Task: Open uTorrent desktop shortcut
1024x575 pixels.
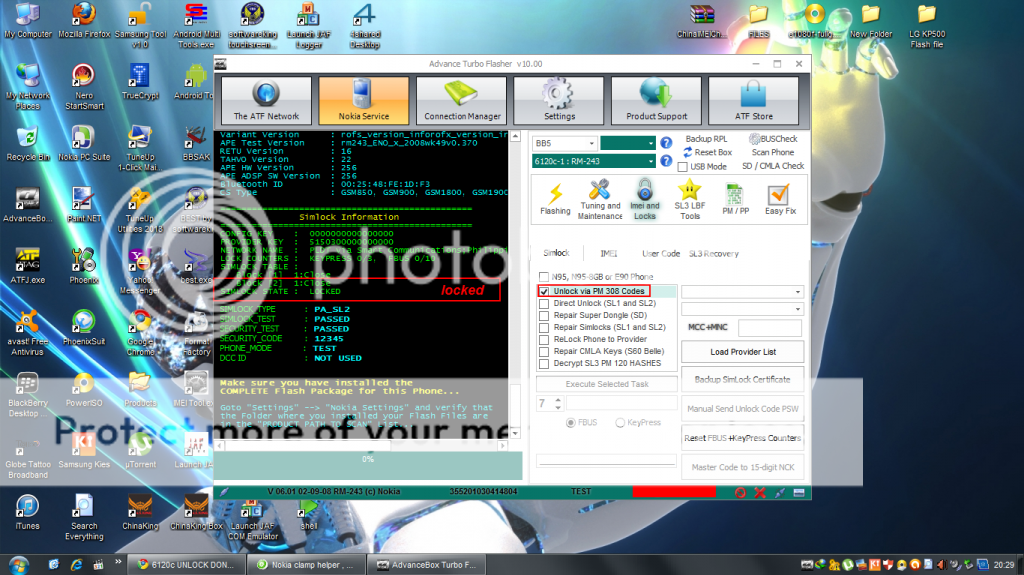Action: pyautogui.click(x=140, y=451)
